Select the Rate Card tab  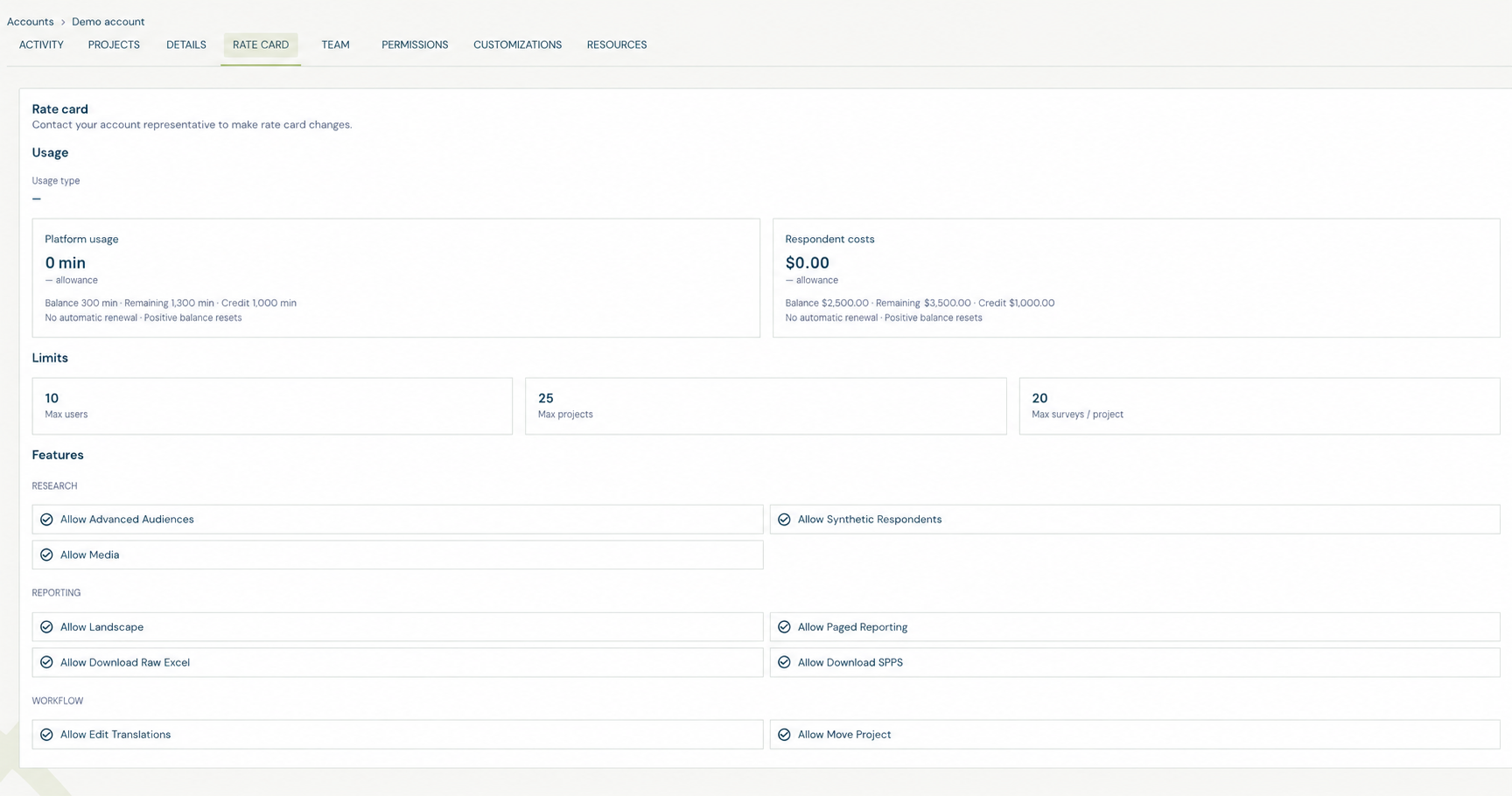pos(261,45)
